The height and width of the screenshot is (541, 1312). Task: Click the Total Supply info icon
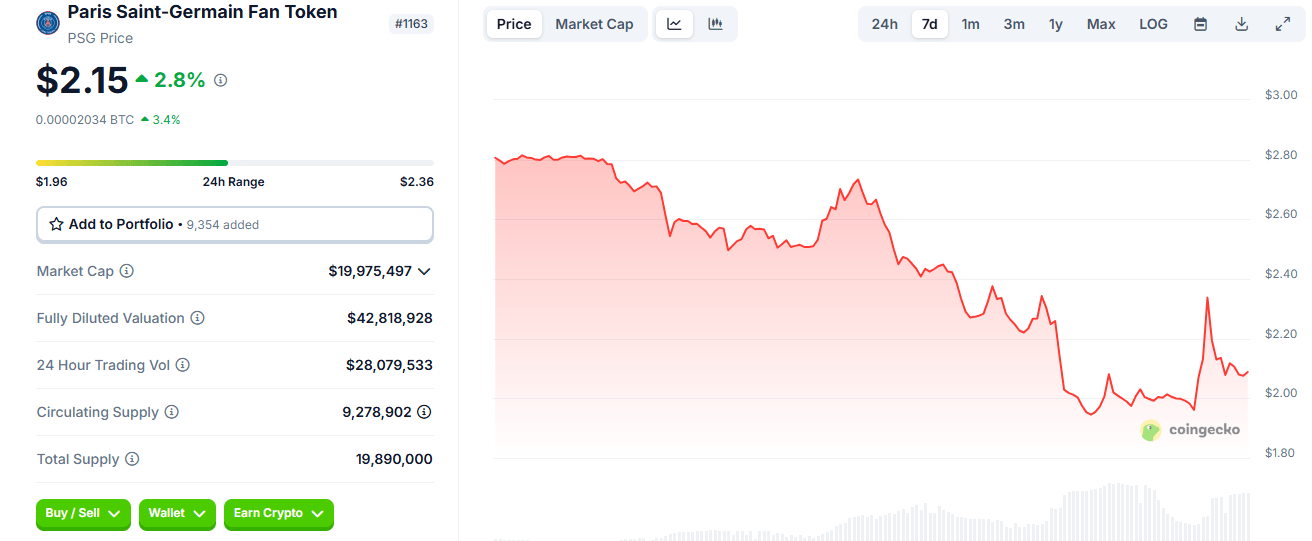(132, 459)
